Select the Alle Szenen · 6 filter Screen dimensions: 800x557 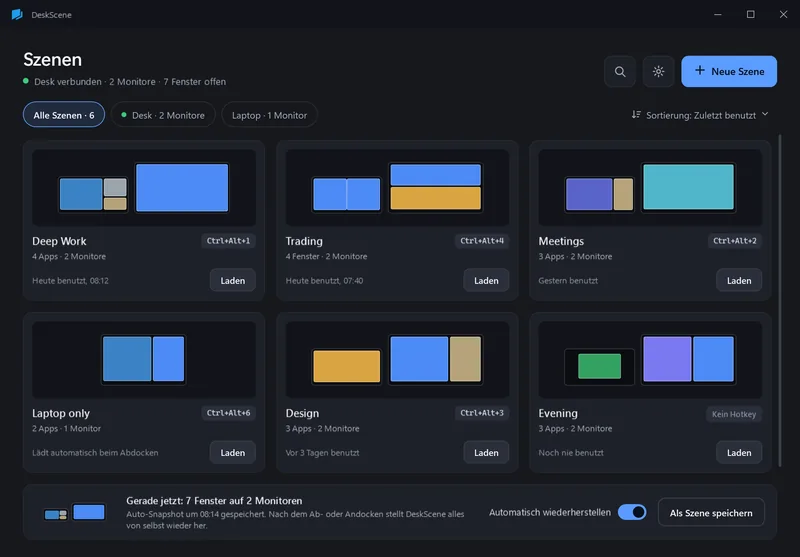pyautogui.click(x=64, y=115)
